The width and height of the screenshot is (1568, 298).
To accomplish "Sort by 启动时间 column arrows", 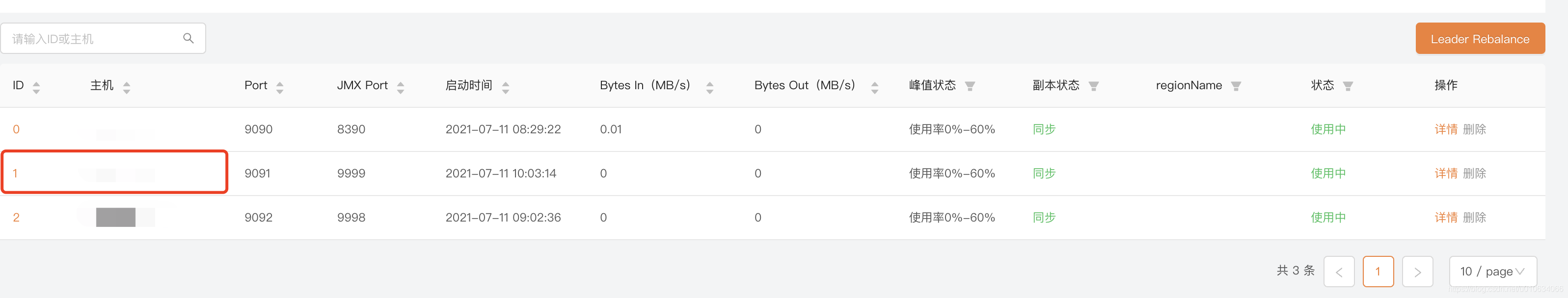I will click(506, 87).
